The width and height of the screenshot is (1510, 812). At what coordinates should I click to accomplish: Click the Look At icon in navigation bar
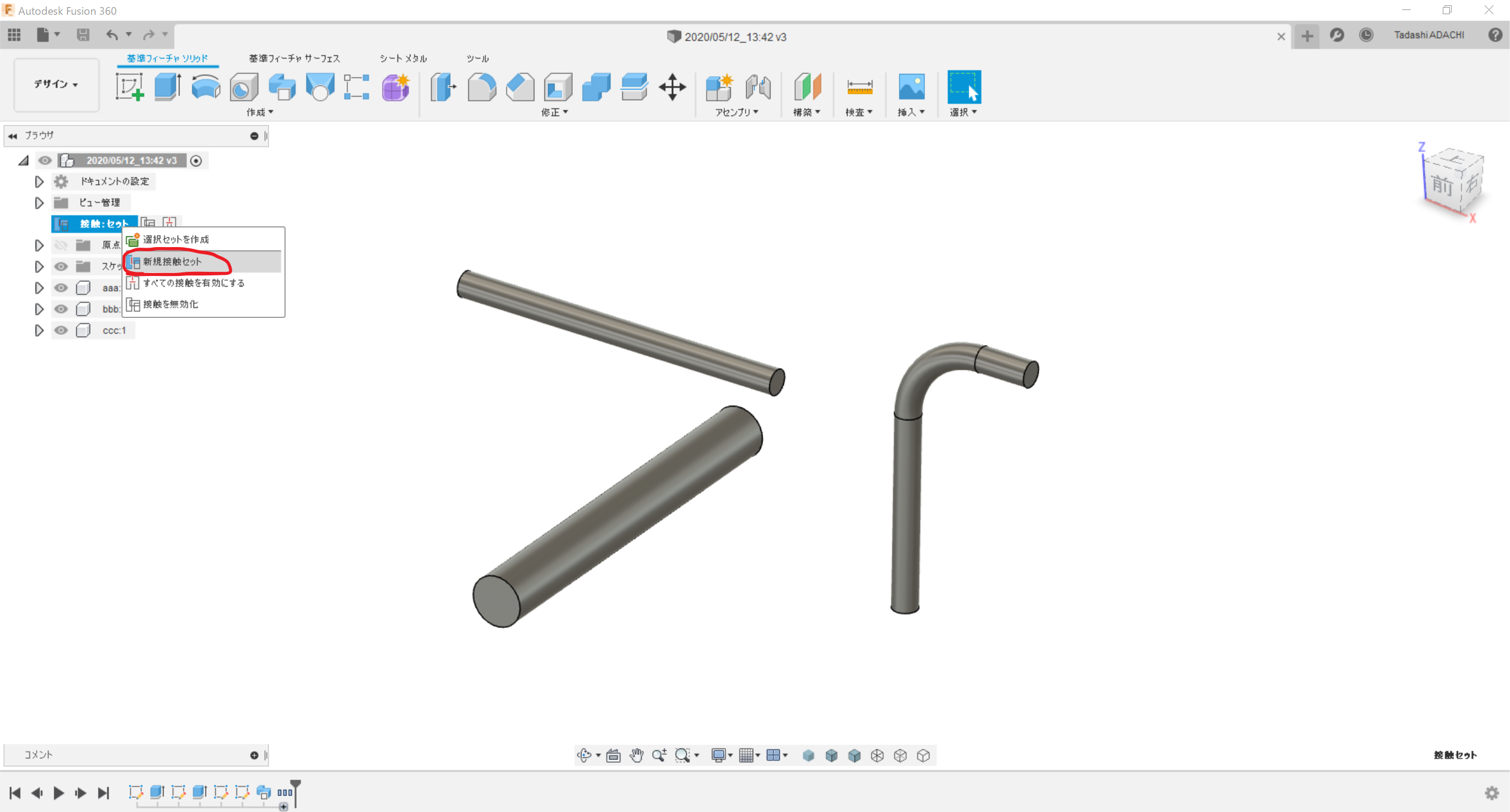[613, 755]
